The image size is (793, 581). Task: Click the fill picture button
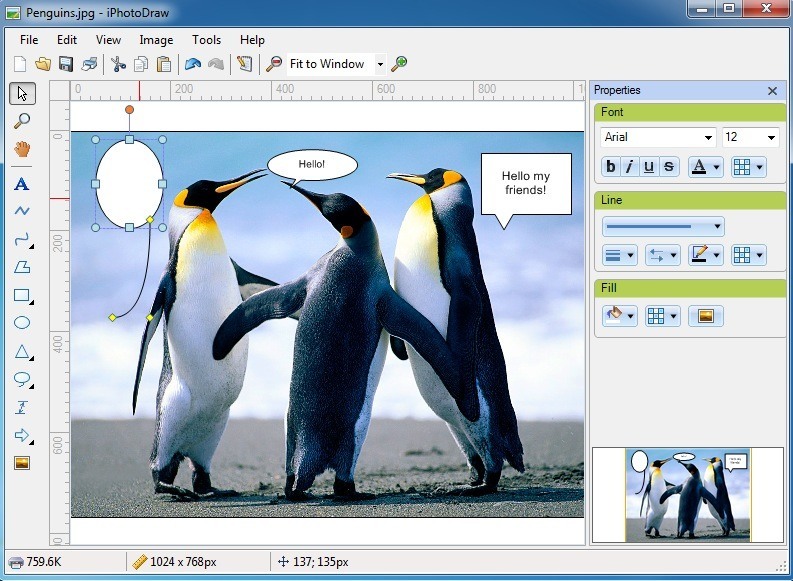pos(706,316)
